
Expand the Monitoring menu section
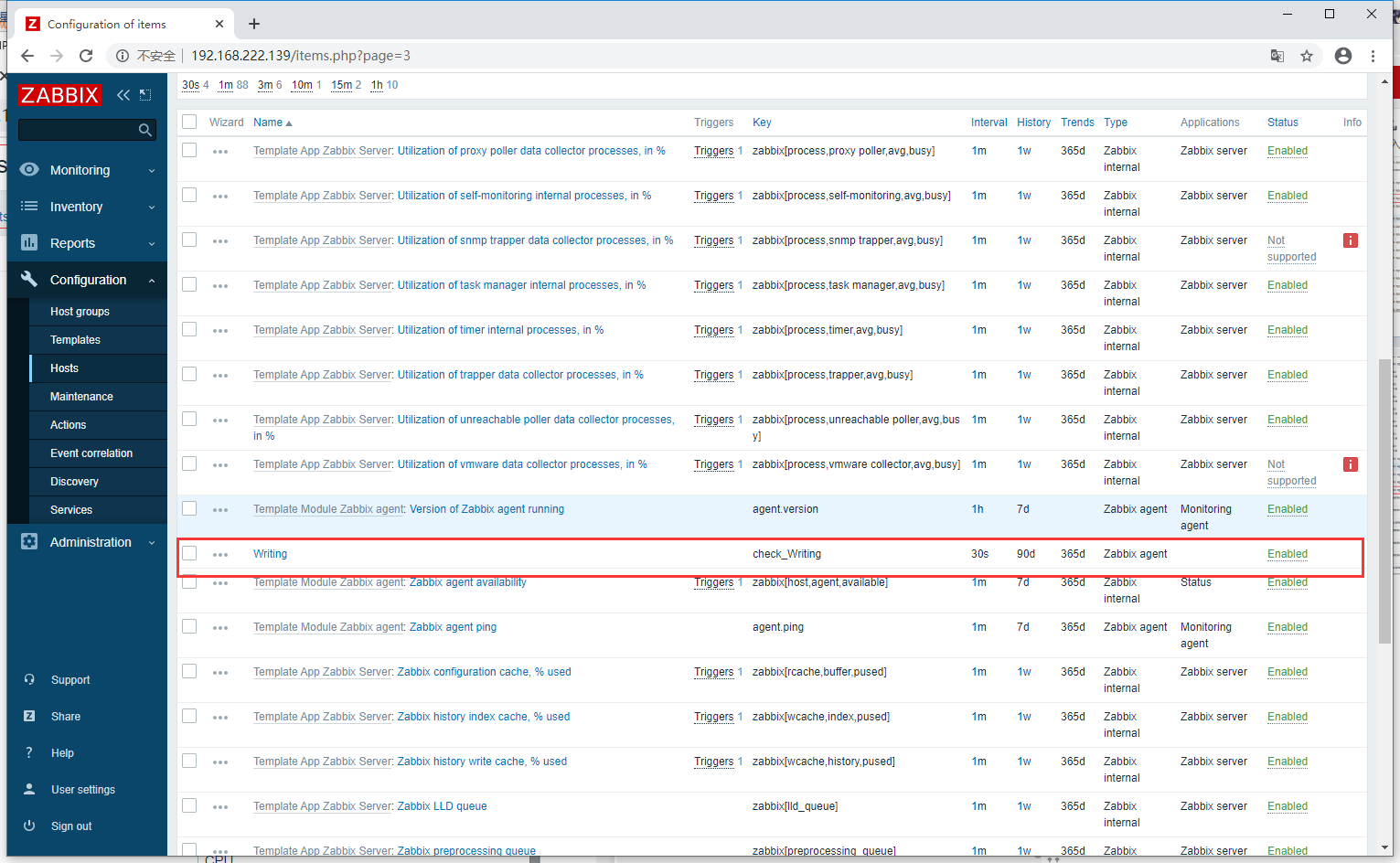(88, 170)
